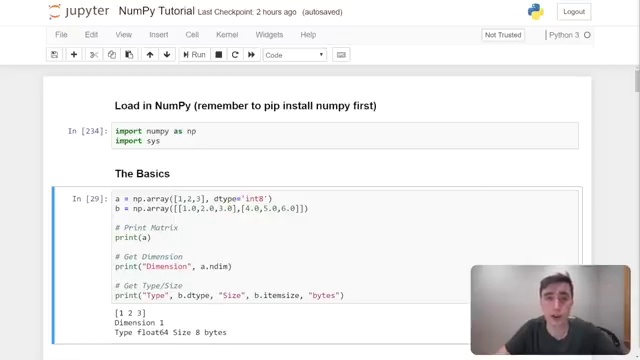
Task: Restart kernel and run all cells
Action: point(251,55)
